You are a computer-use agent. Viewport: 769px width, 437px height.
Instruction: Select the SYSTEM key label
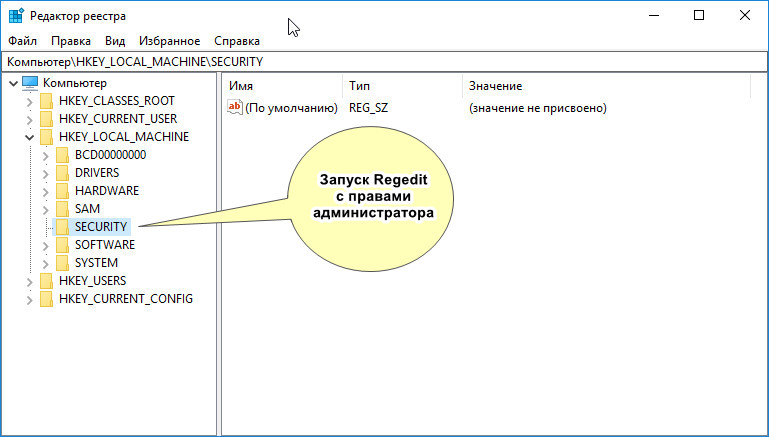coord(96,263)
